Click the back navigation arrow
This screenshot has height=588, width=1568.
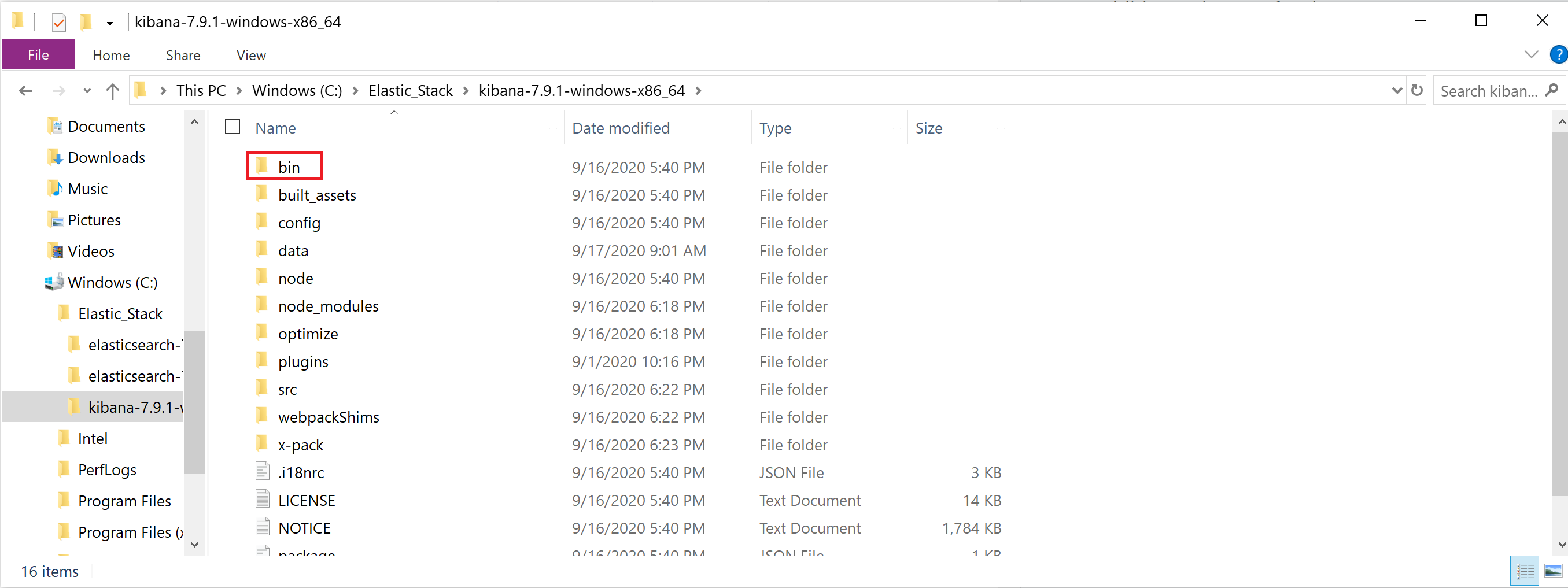coord(25,90)
